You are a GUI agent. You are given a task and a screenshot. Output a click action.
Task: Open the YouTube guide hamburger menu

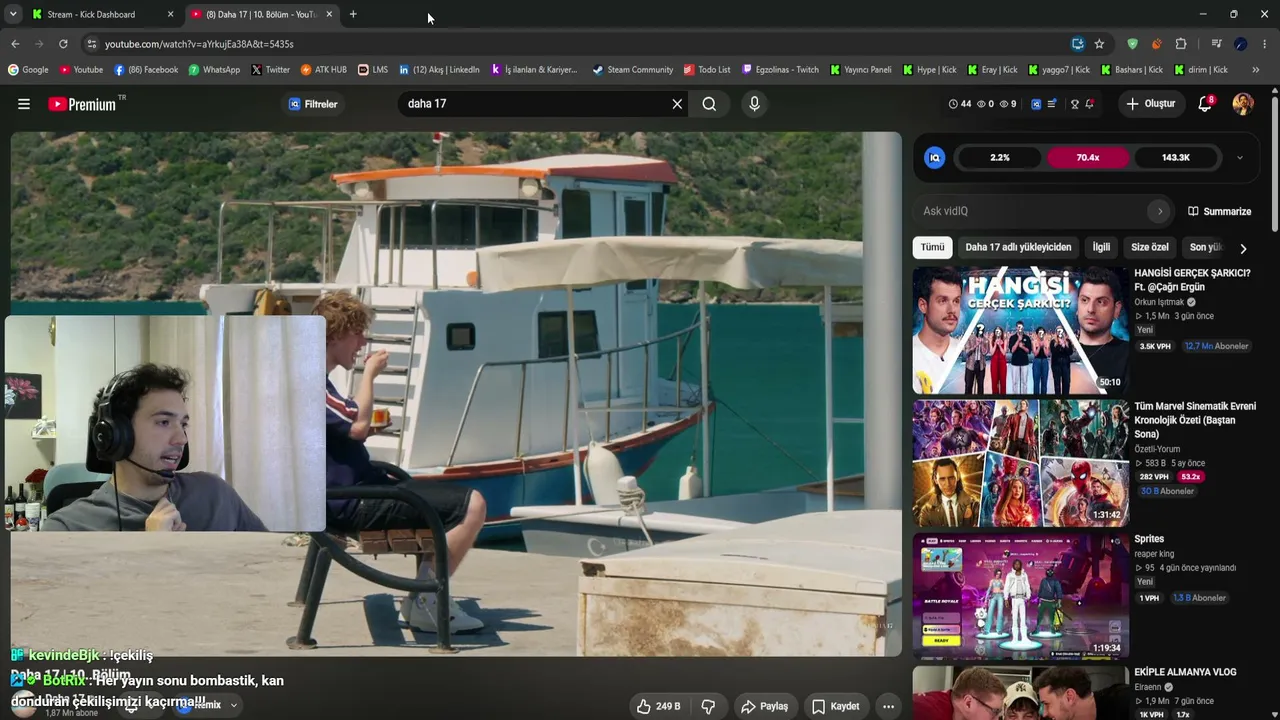click(x=24, y=104)
